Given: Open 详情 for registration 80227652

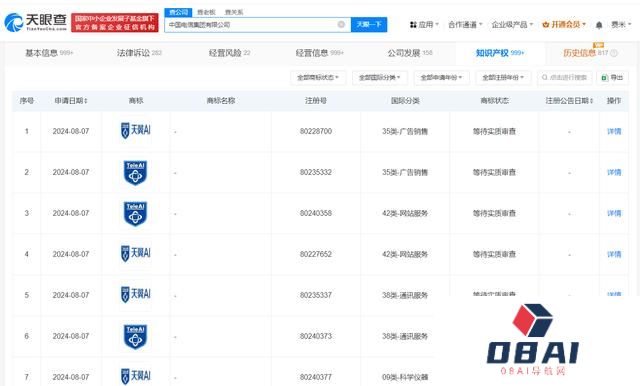Looking at the screenshot, I should (x=614, y=254).
